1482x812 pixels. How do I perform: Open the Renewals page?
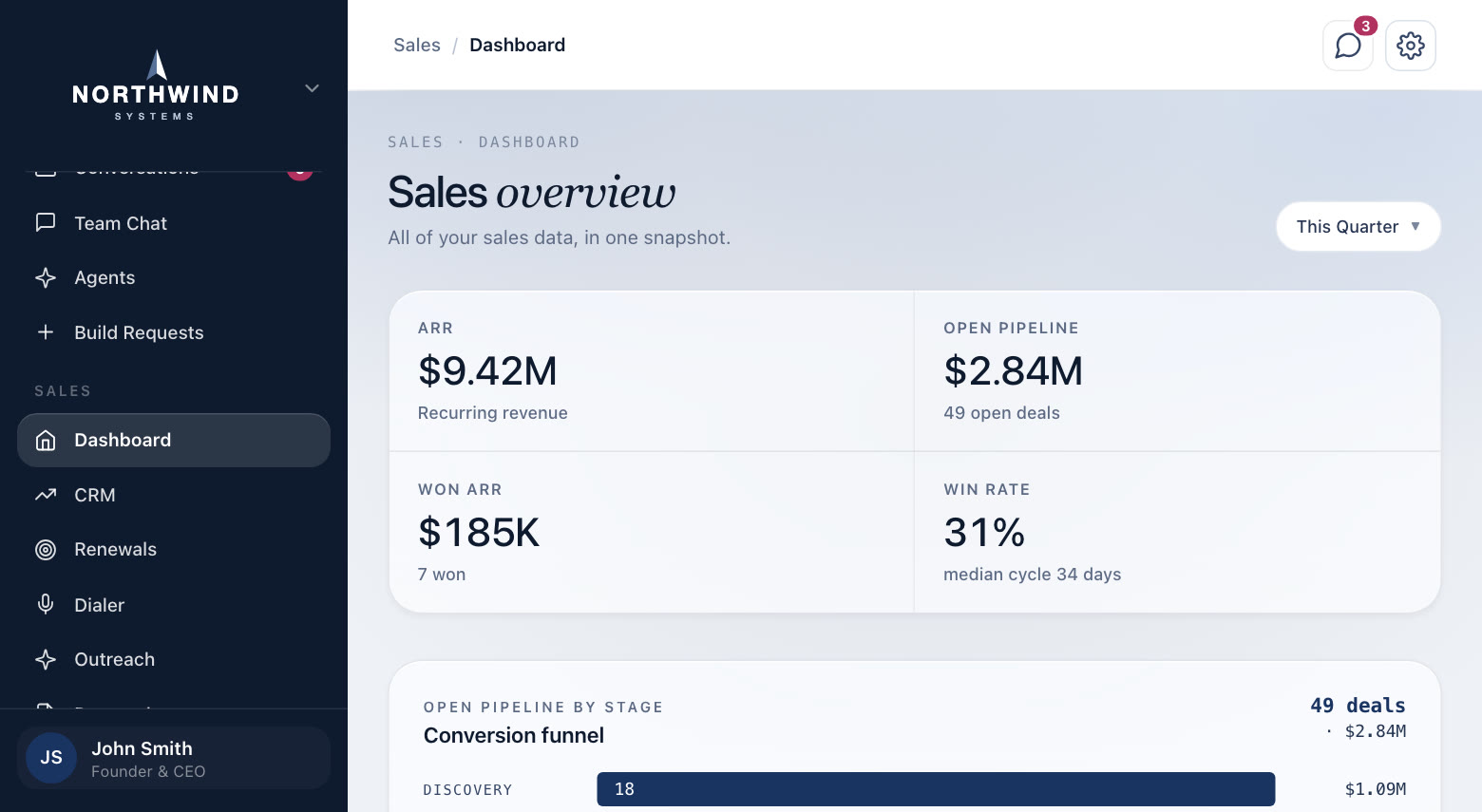tap(174, 550)
